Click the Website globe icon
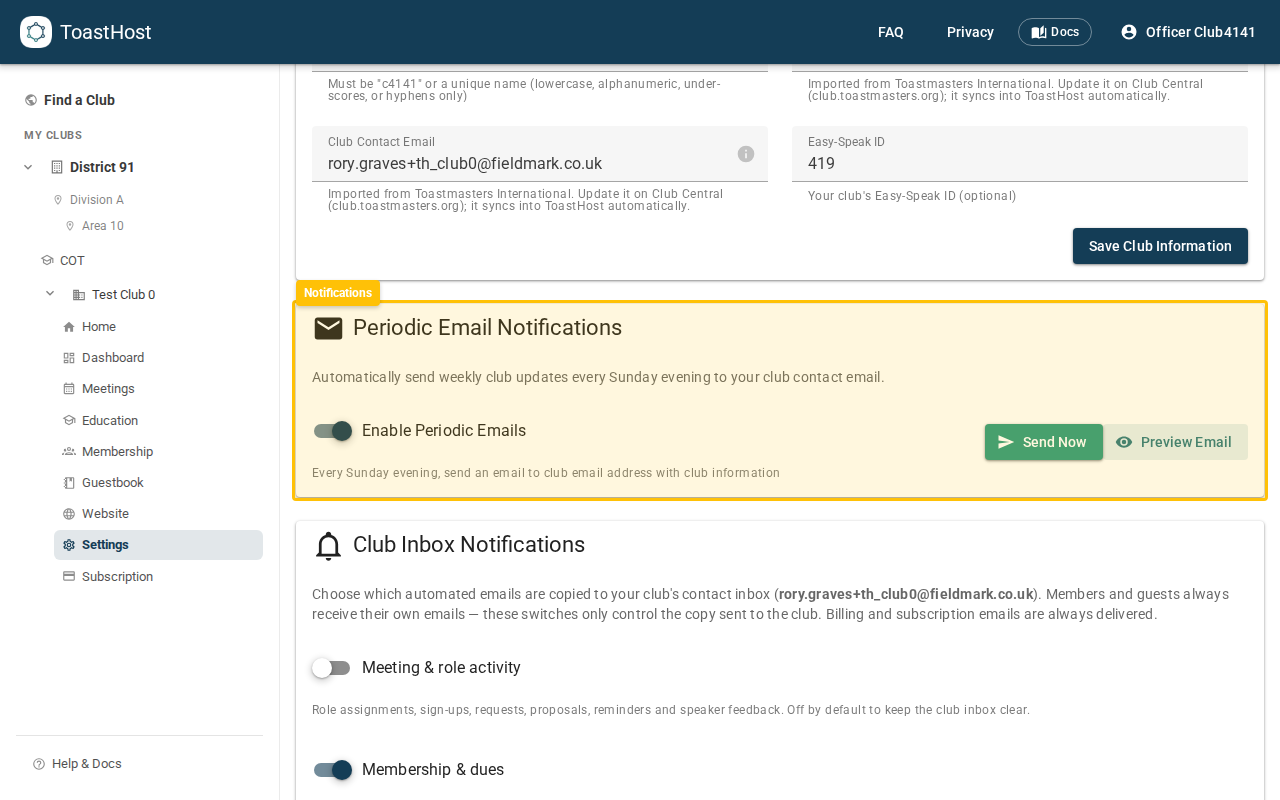The height and width of the screenshot is (800, 1280). 69,514
